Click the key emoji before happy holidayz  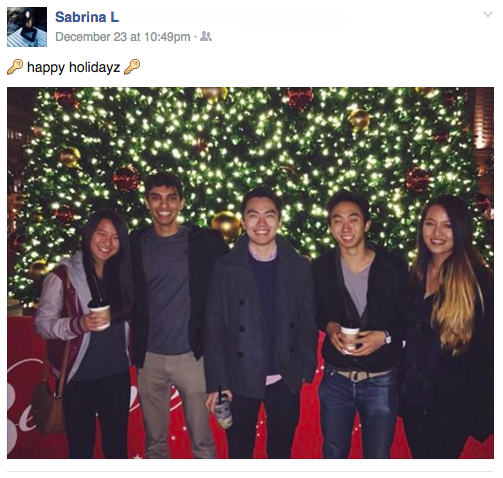click(x=15, y=67)
